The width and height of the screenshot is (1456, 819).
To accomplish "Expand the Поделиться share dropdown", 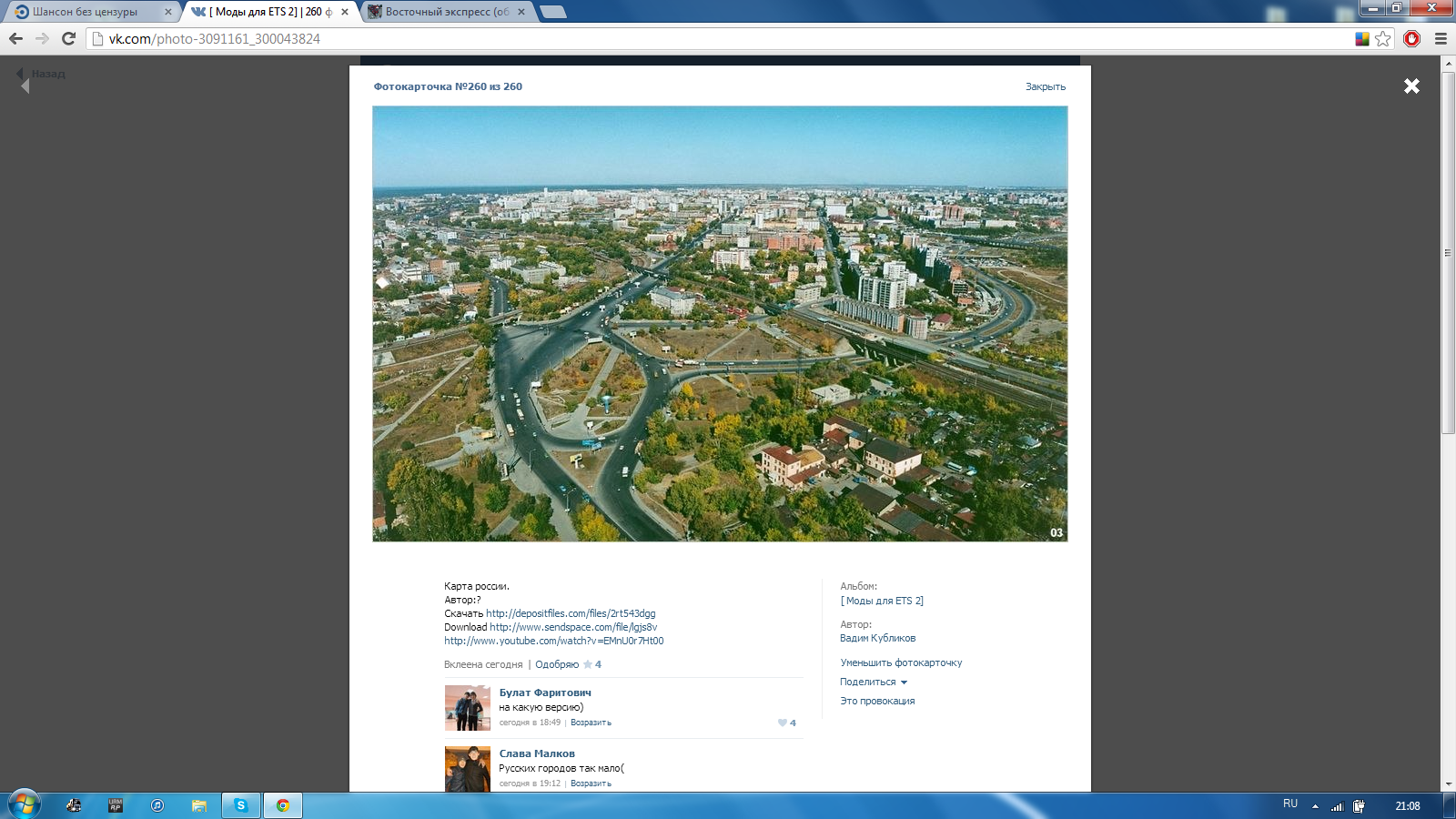I will [x=873, y=682].
